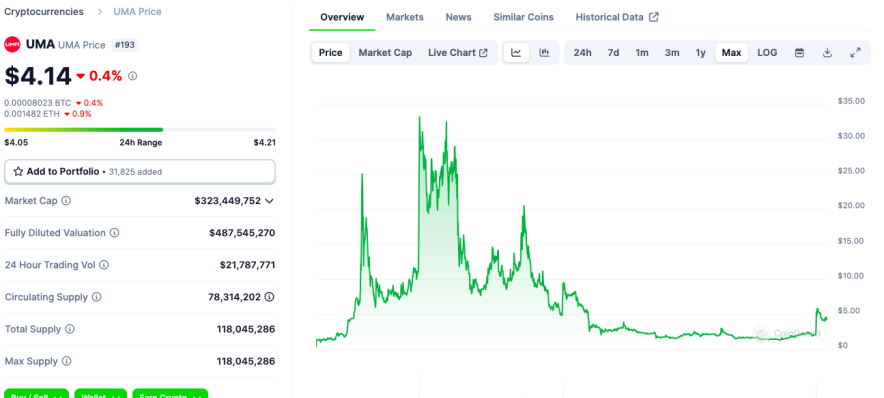Click the highest peak of the price chart
This screenshot has height=398, width=884.
419,118
